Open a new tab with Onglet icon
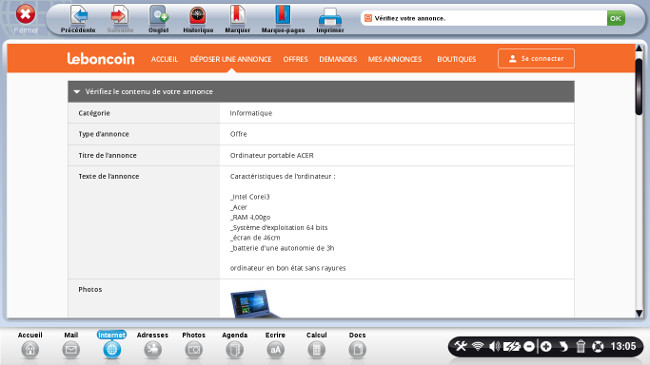 click(x=159, y=16)
